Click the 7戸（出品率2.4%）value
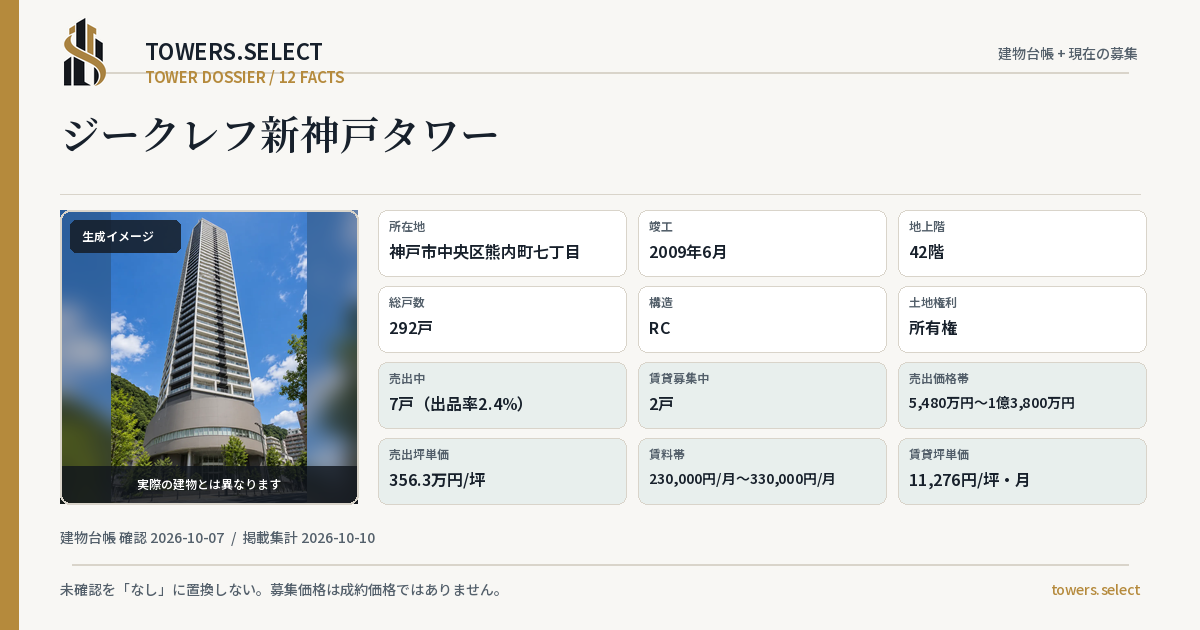 pyautogui.click(x=457, y=404)
